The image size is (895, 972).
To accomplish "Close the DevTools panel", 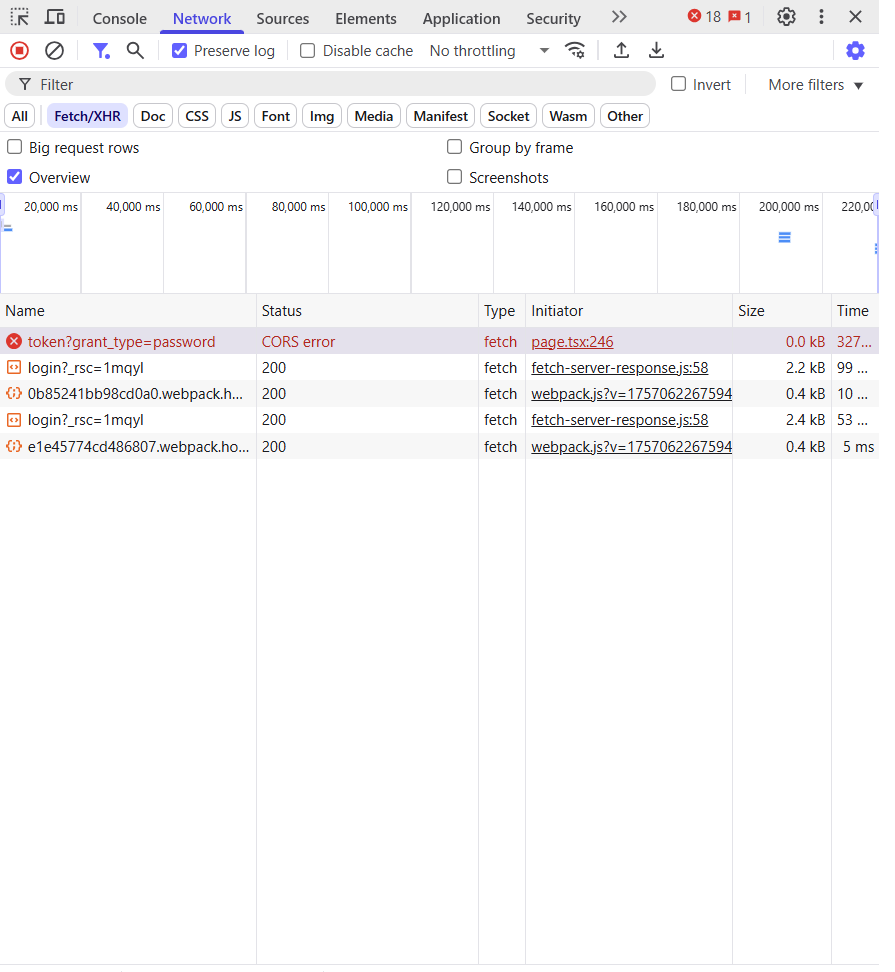I will (x=855, y=17).
